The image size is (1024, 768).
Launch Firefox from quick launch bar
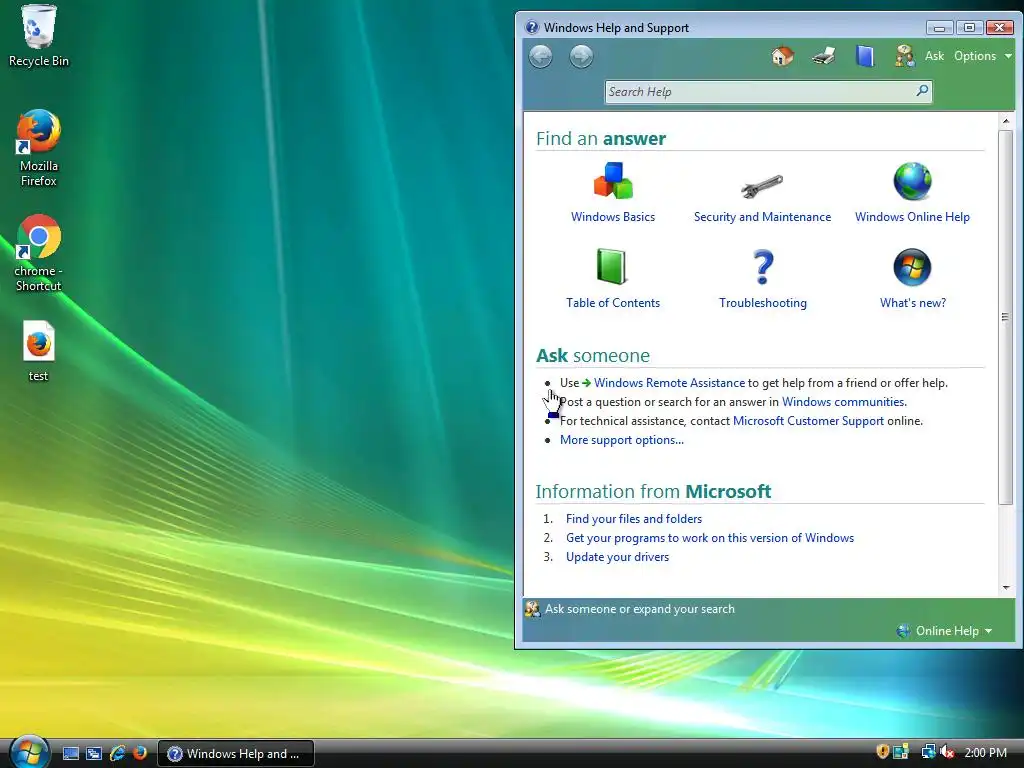click(140, 753)
